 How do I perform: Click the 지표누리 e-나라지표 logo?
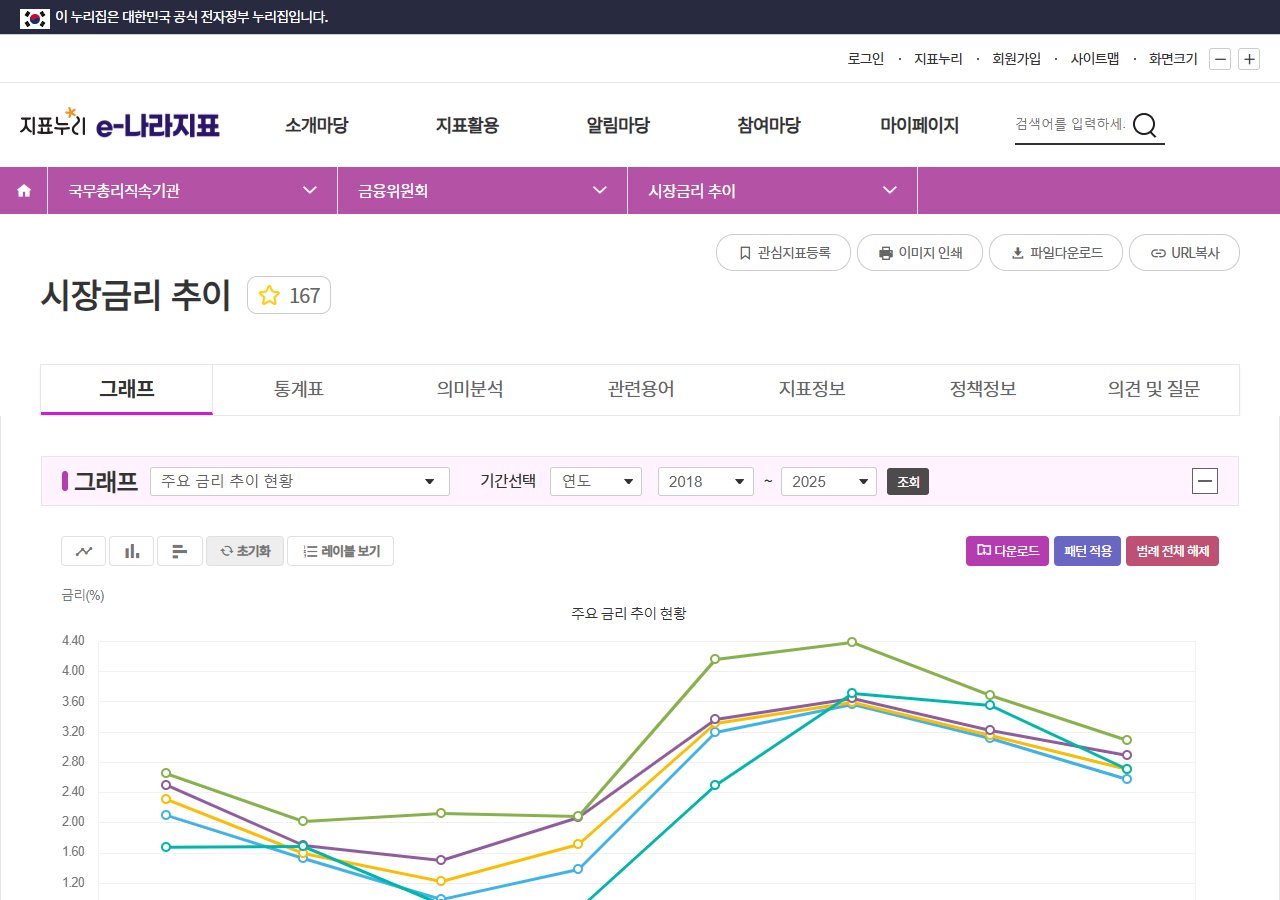pyautogui.click(x=120, y=124)
